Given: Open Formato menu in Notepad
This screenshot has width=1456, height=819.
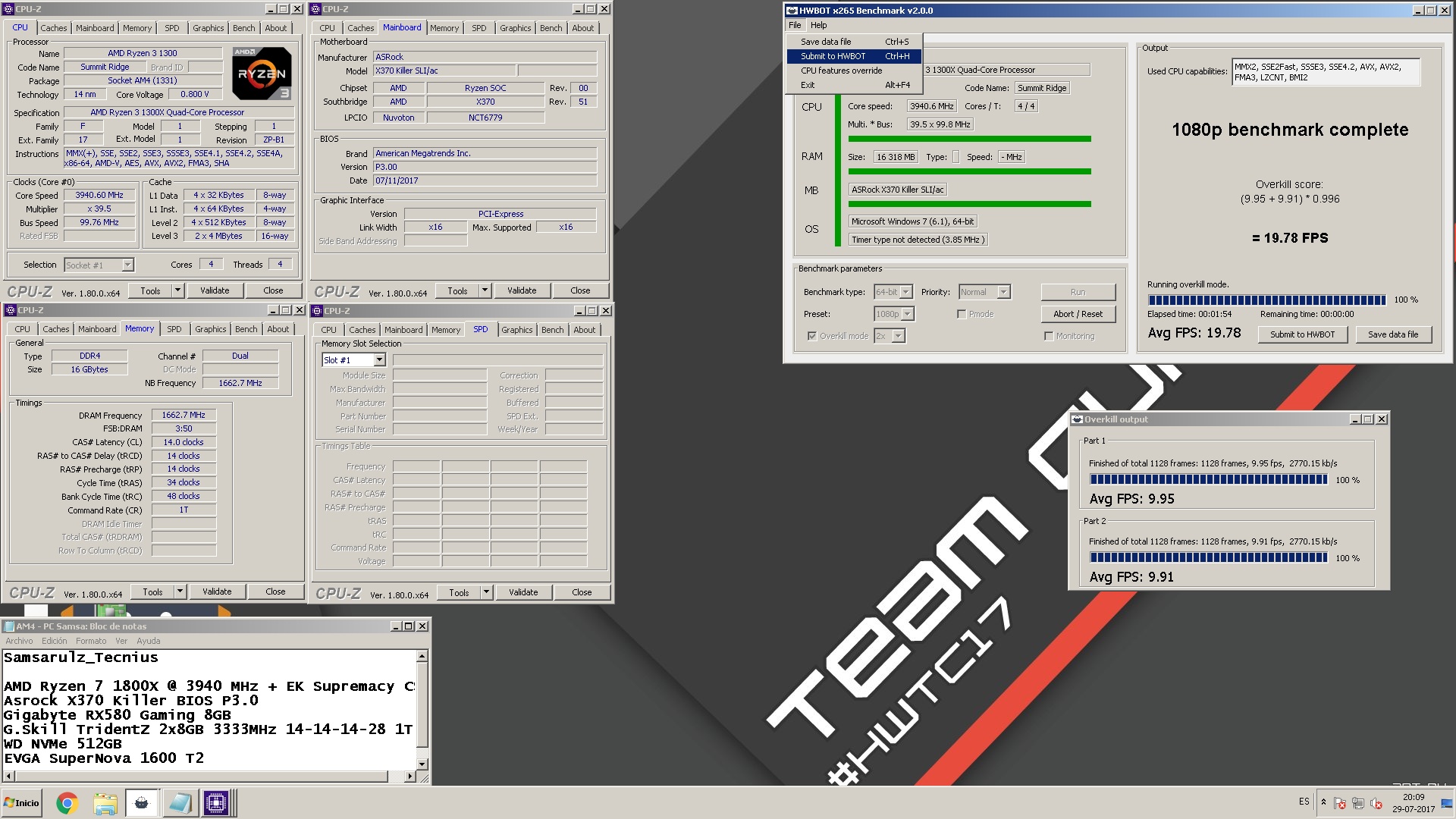Looking at the screenshot, I should click(x=91, y=641).
